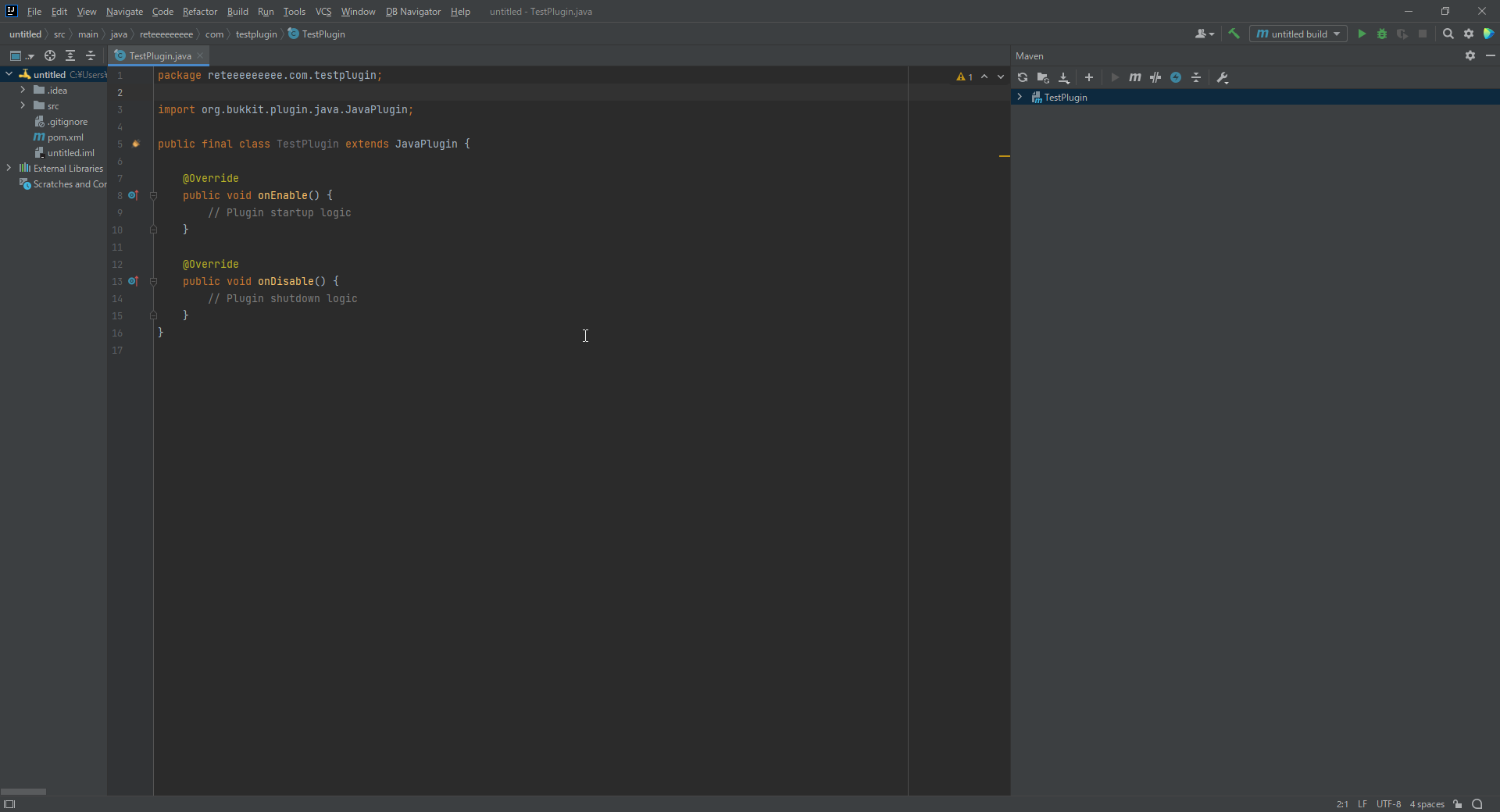Open pom.xml in the project tree
This screenshot has width=1500, height=812.
[x=65, y=137]
